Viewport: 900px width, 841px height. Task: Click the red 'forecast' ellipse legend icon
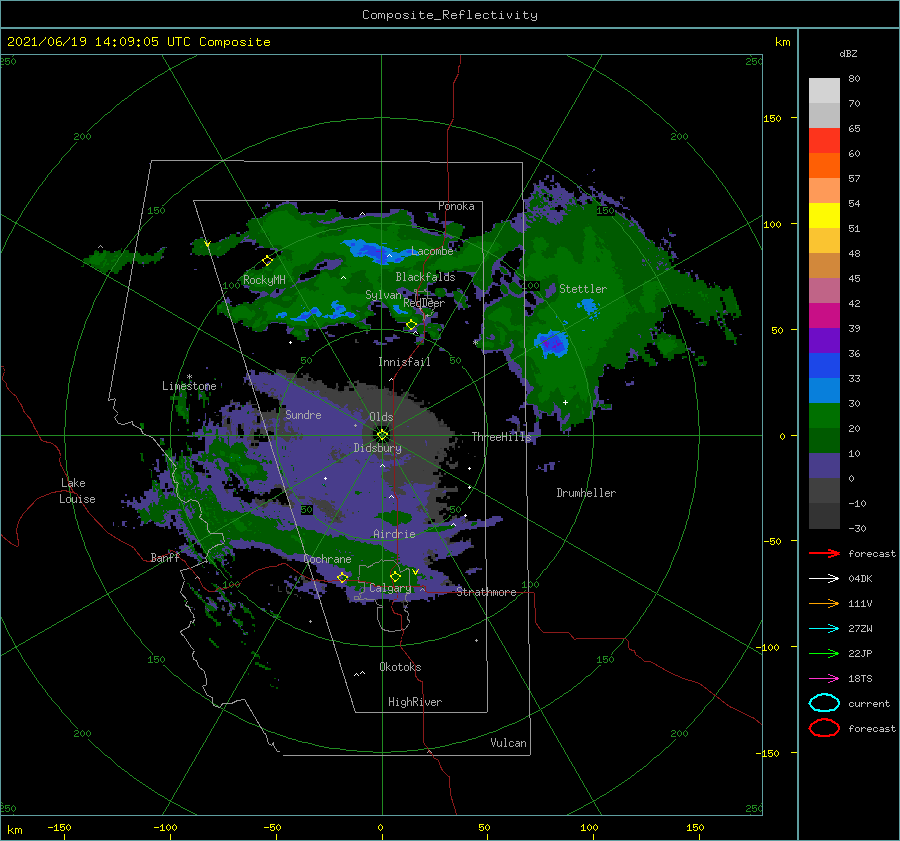click(824, 728)
